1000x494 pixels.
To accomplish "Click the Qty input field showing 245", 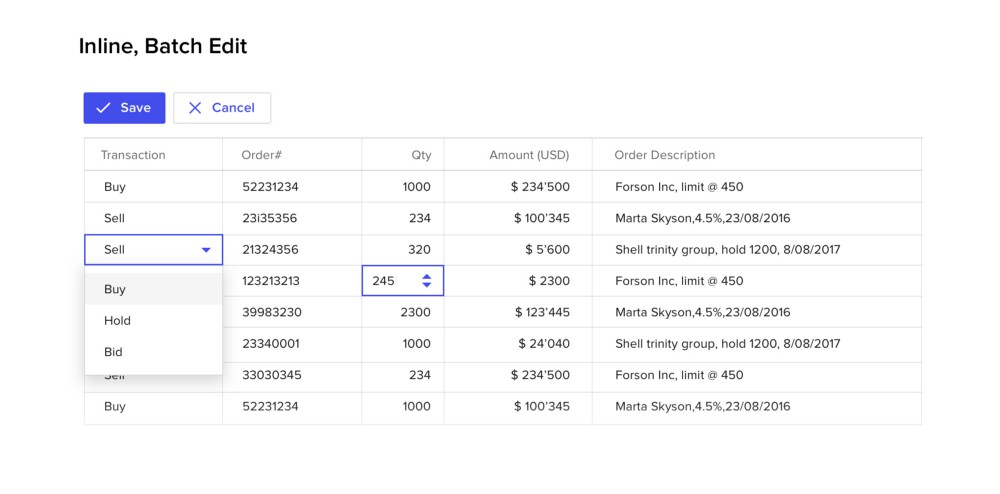I will click(390, 281).
